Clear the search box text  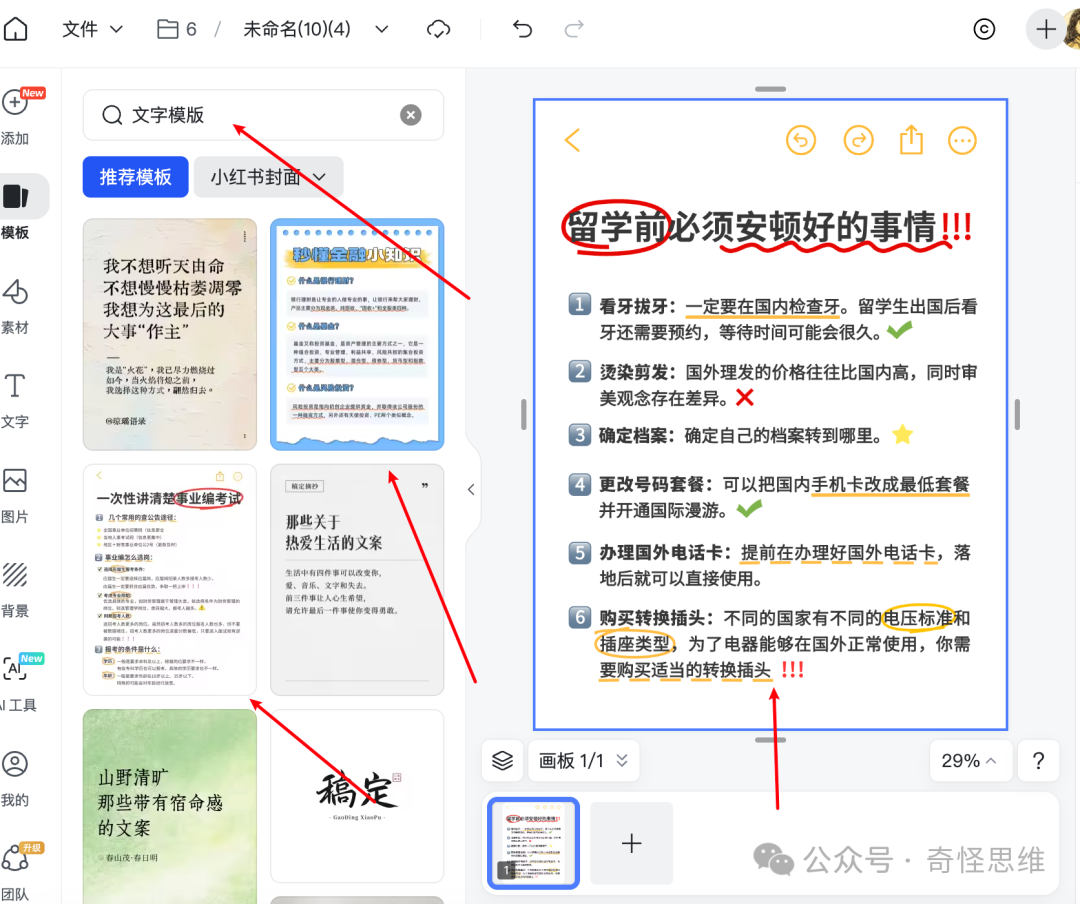[x=411, y=115]
